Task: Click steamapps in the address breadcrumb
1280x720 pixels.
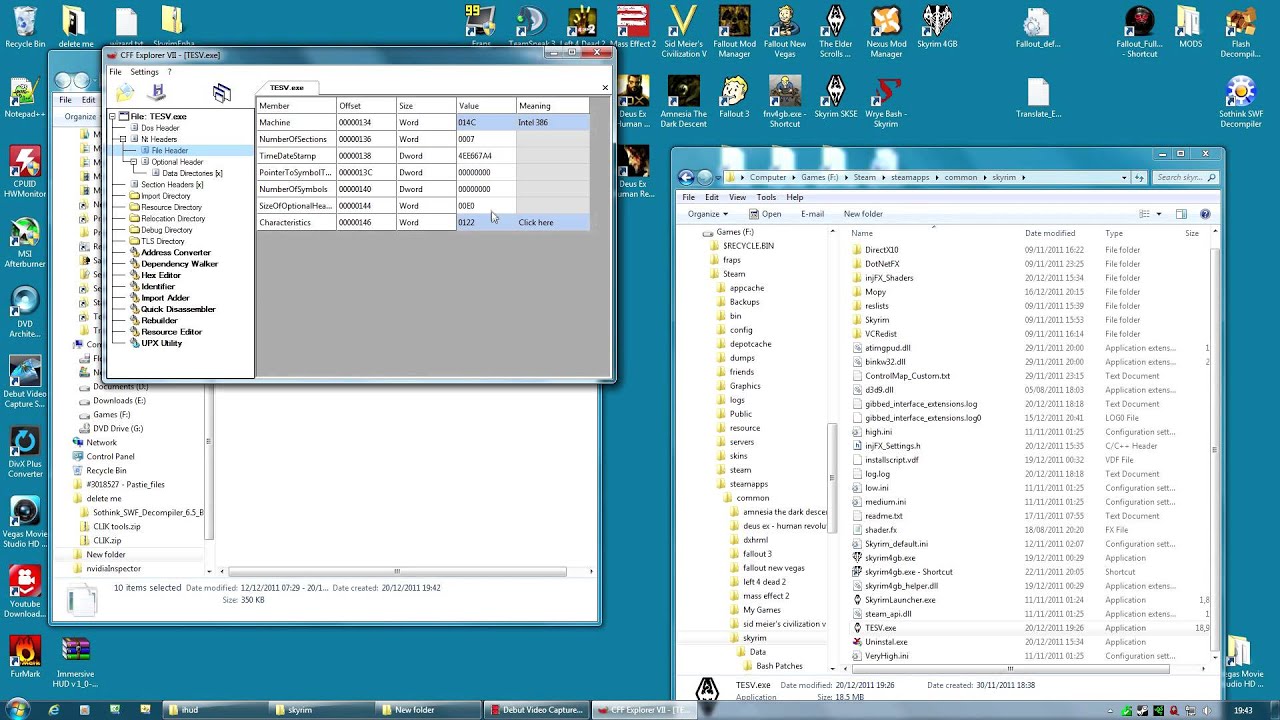Action: click(910, 177)
